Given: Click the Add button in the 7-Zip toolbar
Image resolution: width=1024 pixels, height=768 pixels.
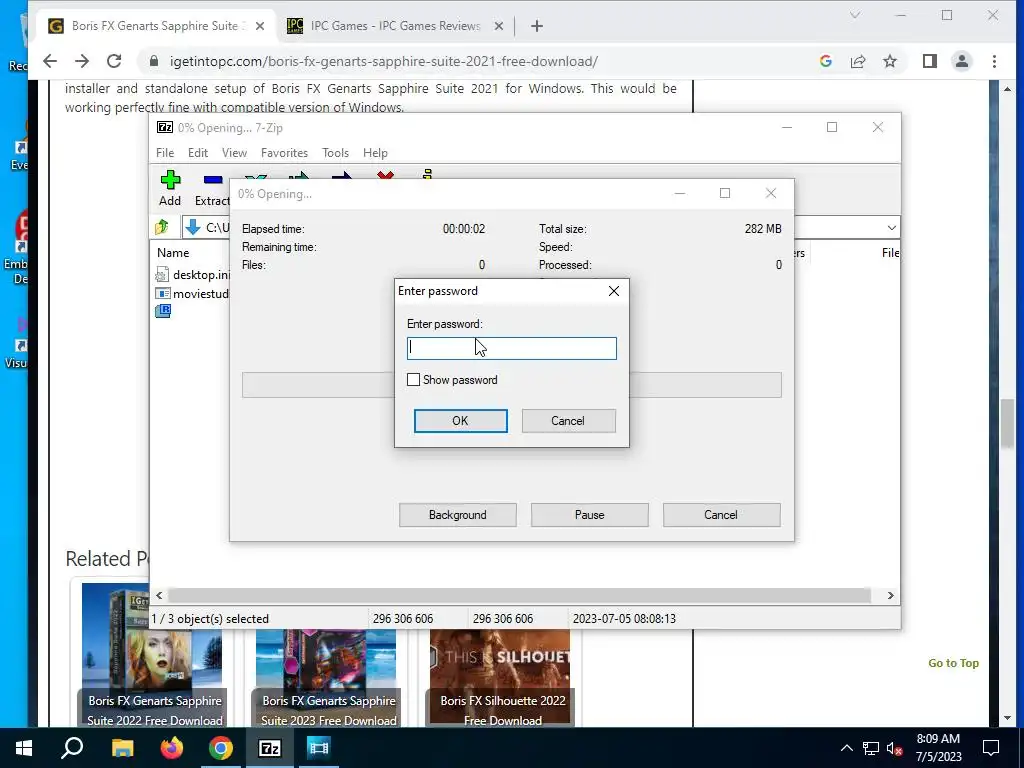Looking at the screenshot, I should (x=170, y=188).
